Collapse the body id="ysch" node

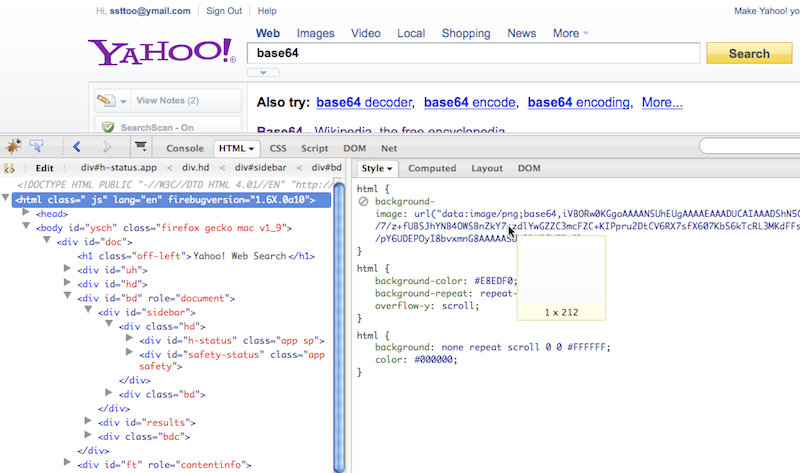26,226
